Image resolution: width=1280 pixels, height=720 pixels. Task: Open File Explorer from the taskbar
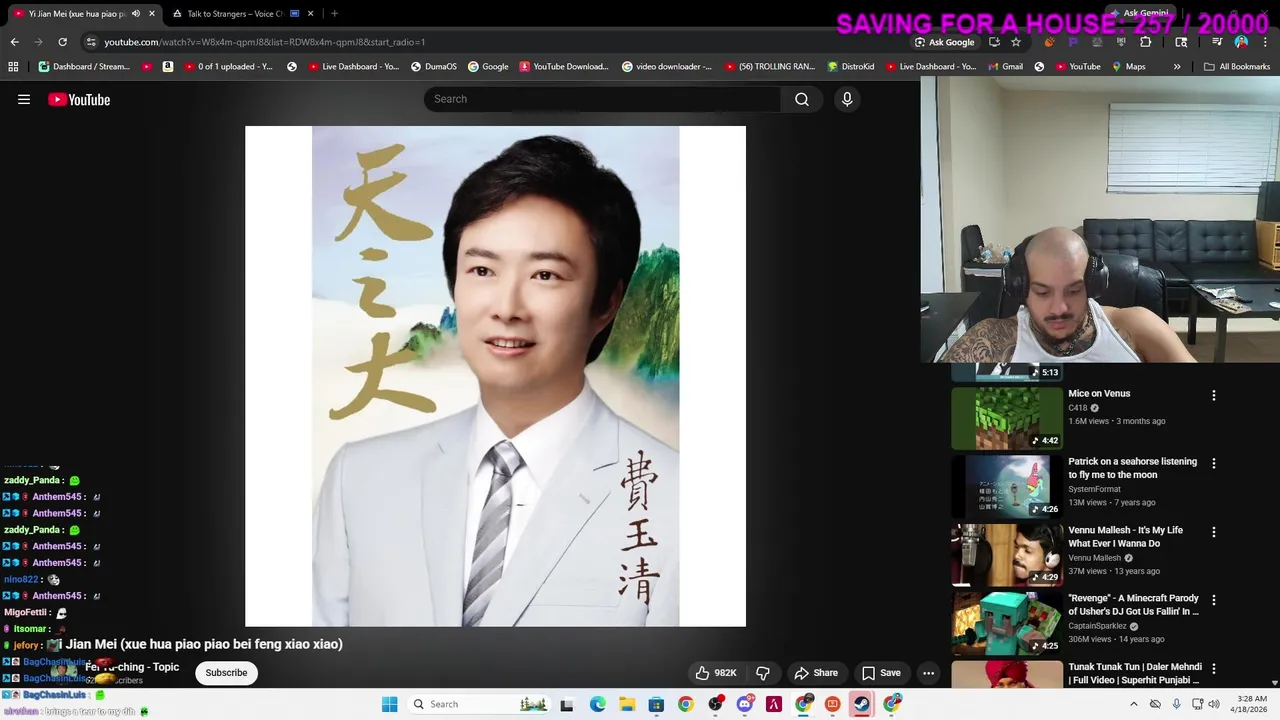[626, 704]
